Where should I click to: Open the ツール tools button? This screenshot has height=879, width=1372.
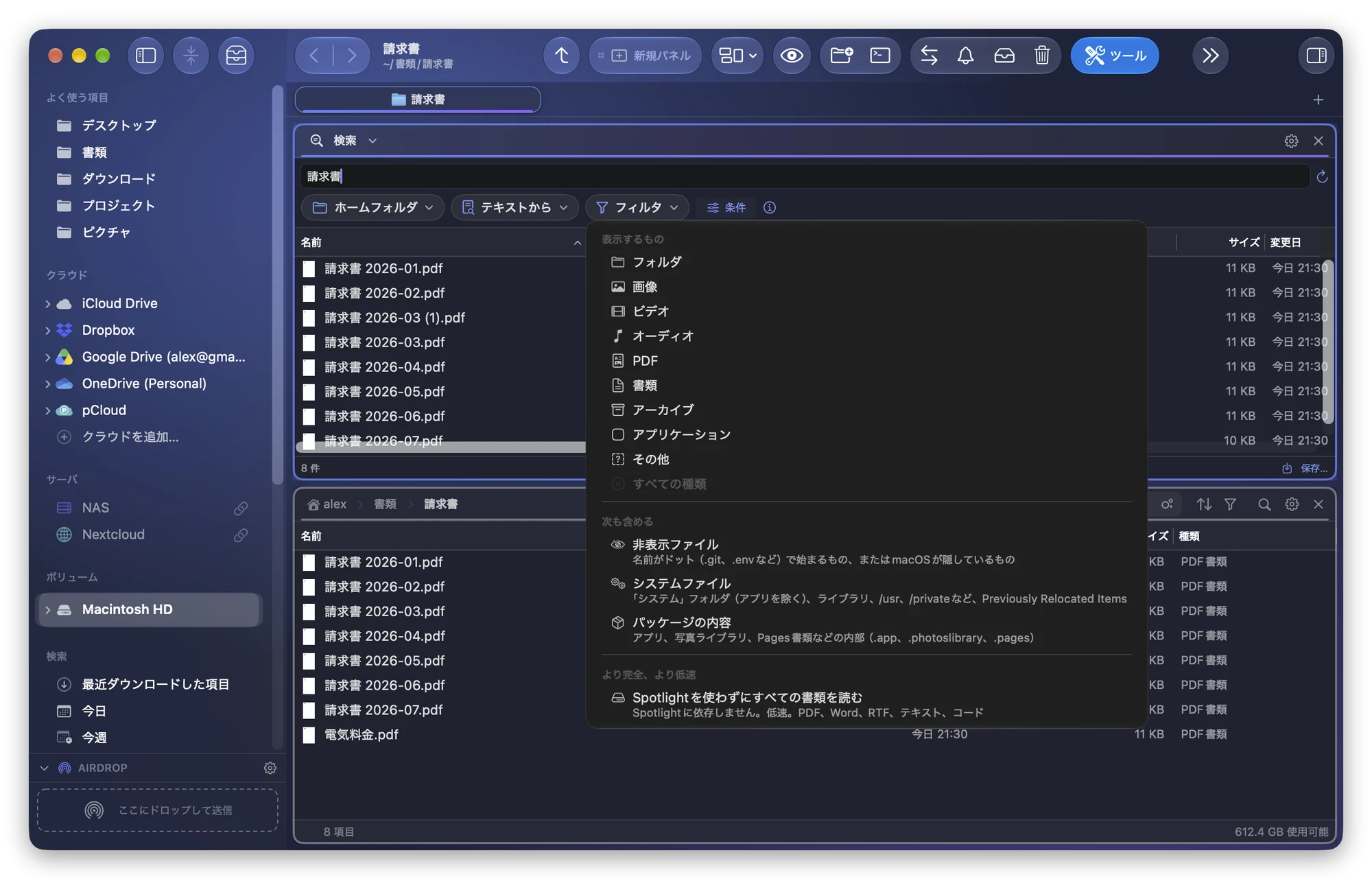click(1115, 56)
